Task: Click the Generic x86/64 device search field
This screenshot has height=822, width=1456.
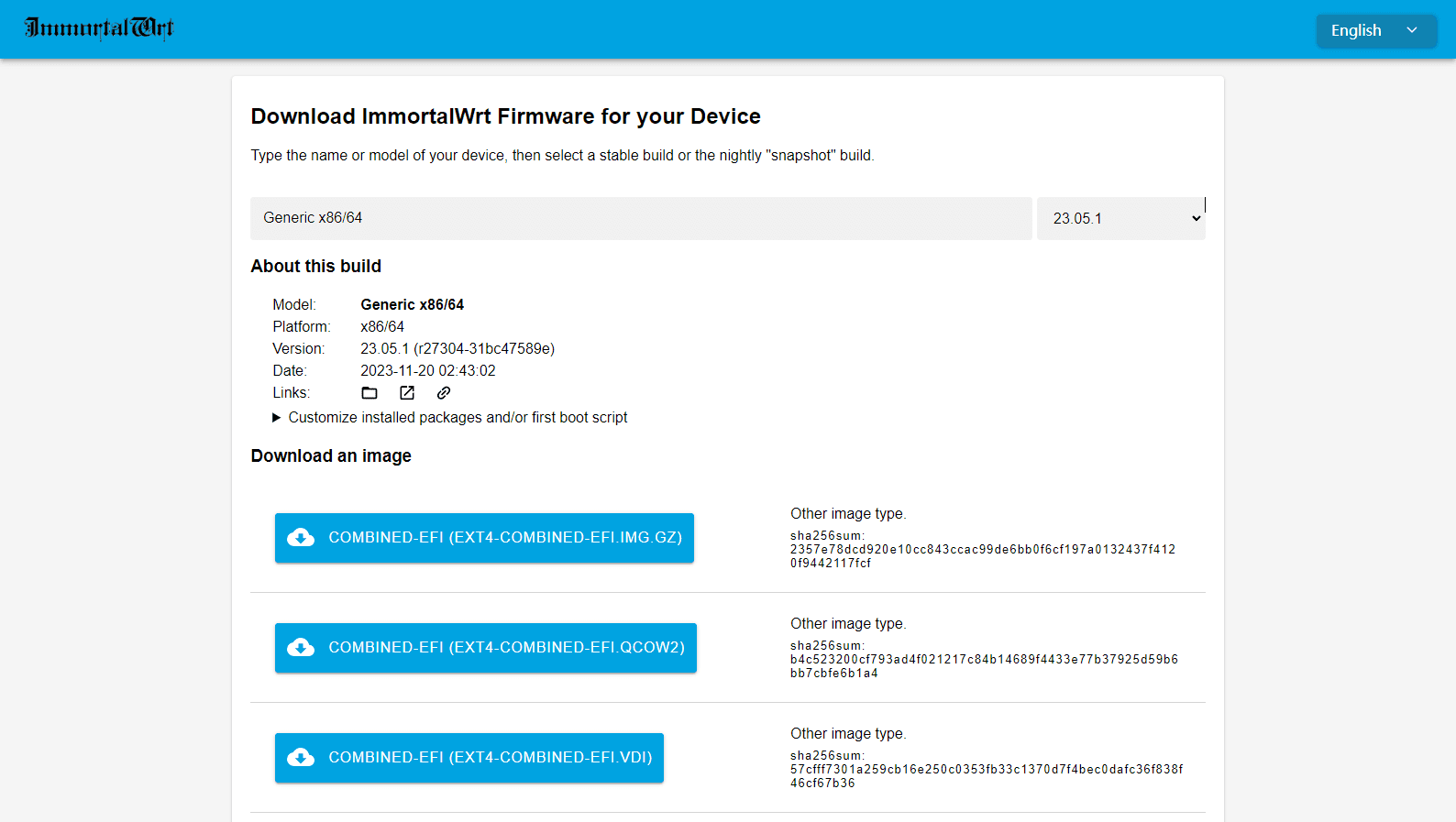Action: (x=641, y=218)
